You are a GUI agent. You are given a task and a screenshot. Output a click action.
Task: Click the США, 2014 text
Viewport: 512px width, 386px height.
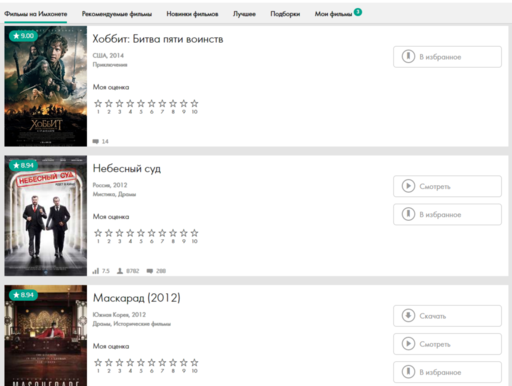point(108,55)
